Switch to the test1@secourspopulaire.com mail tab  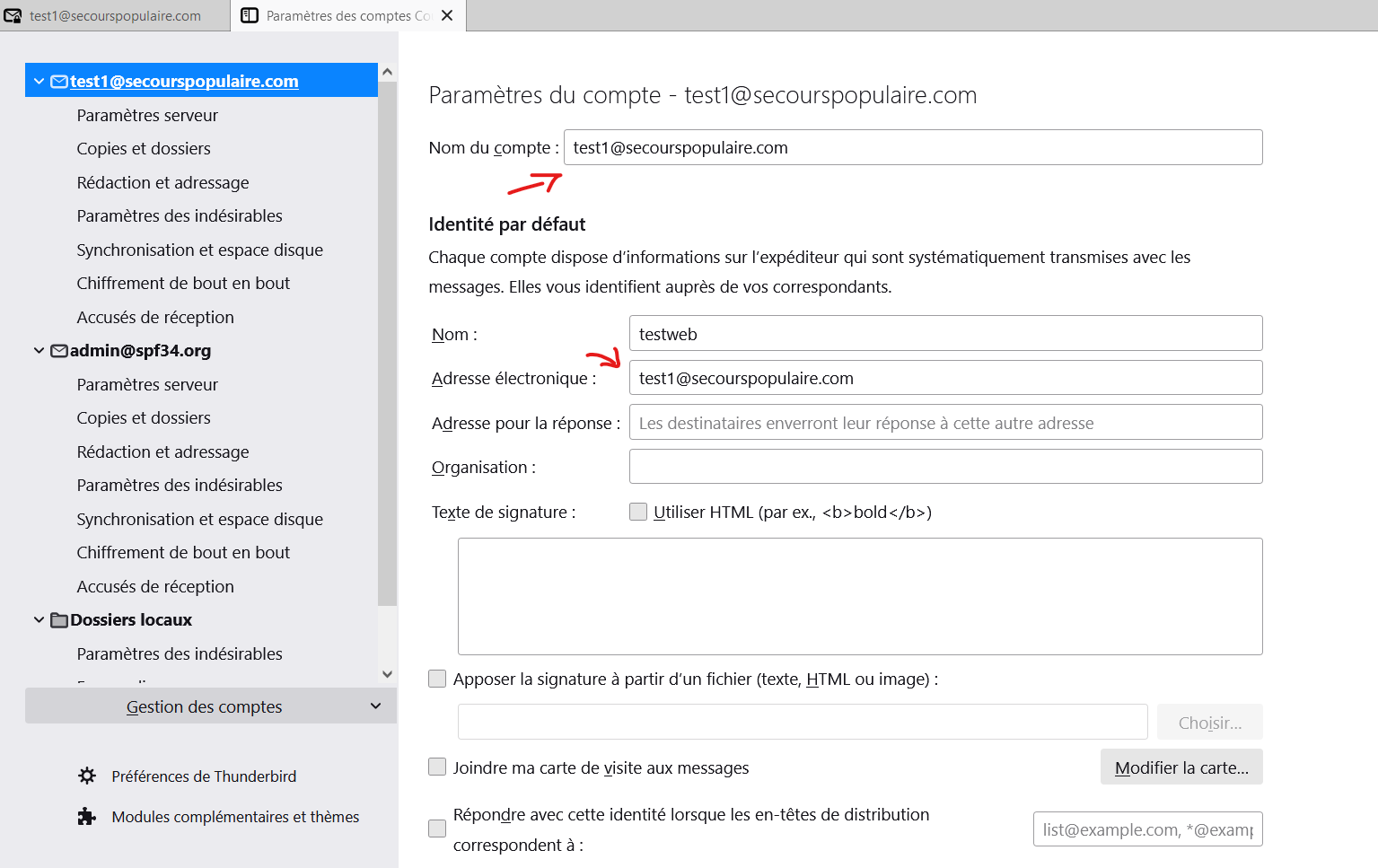pyautogui.click(x=115, y=16)
